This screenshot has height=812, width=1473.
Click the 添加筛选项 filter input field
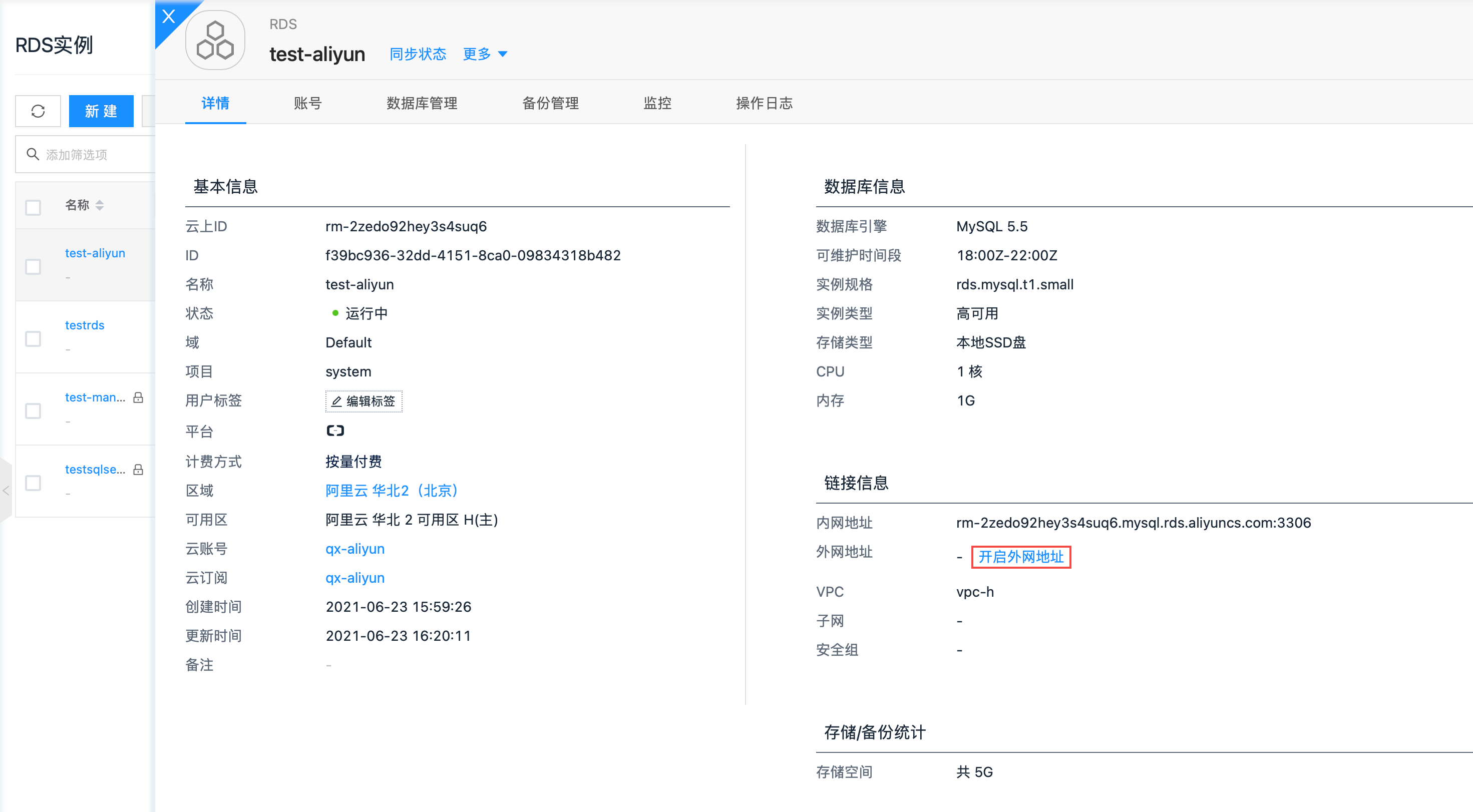(86, 154)
